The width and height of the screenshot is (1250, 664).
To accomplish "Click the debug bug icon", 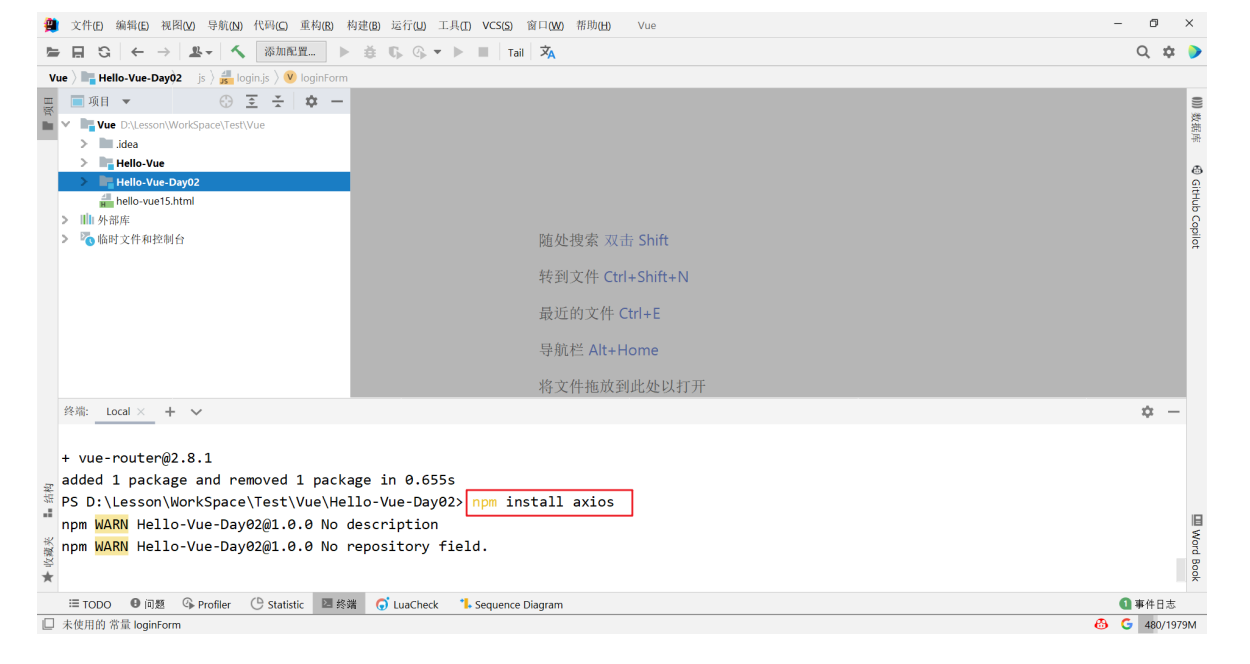I will [370, 52].
